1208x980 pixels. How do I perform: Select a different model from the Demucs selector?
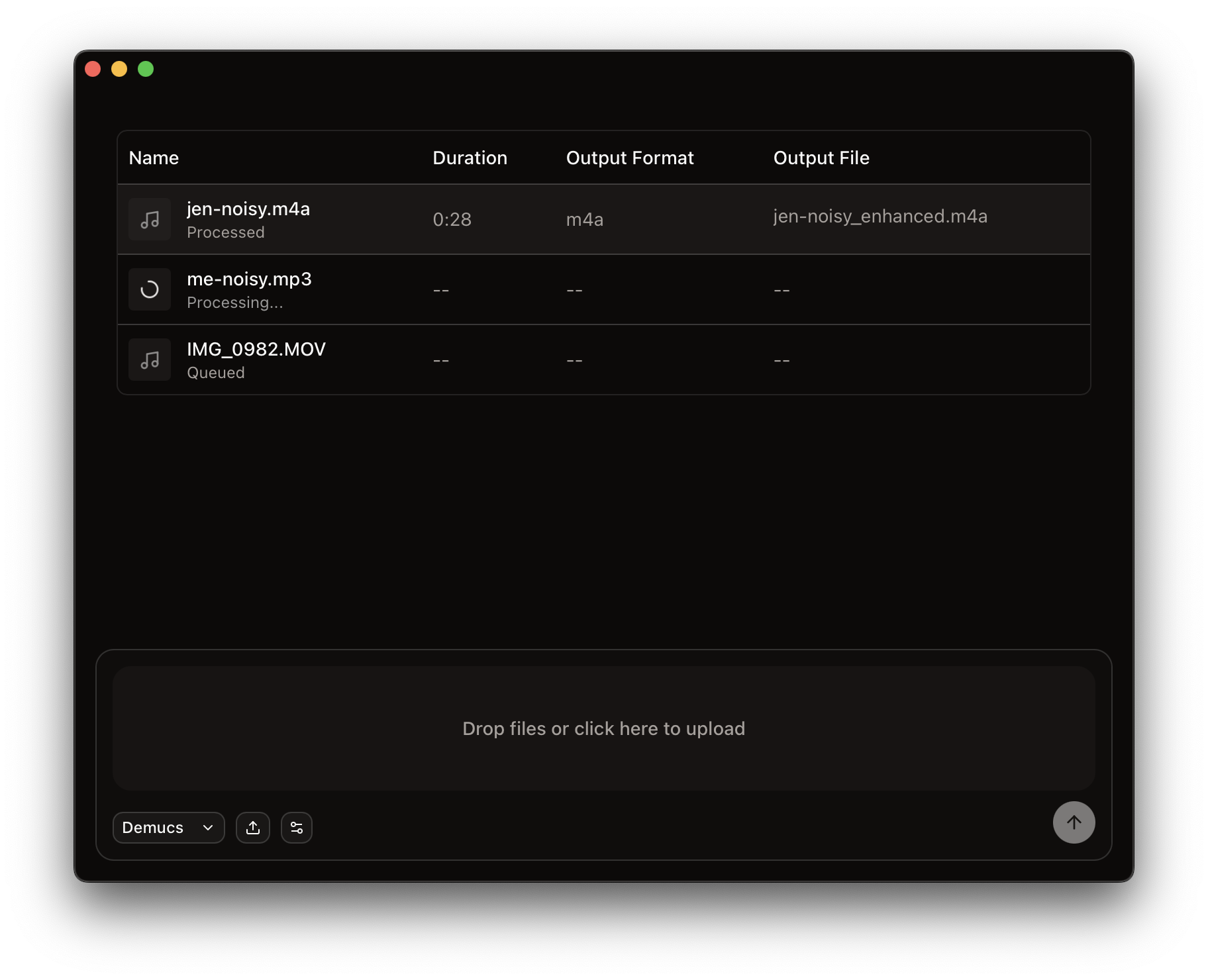click(168, 827)
